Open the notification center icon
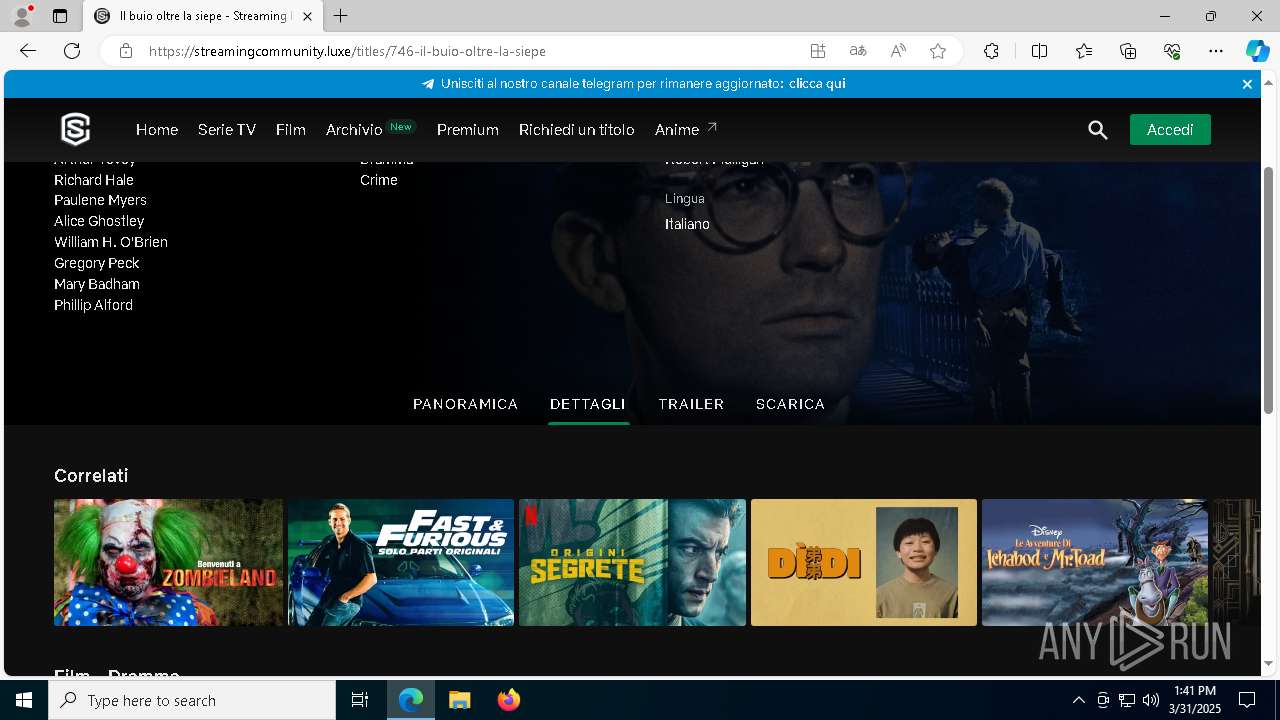Screen dimensions: 1280x720 tap(1247, 700)
